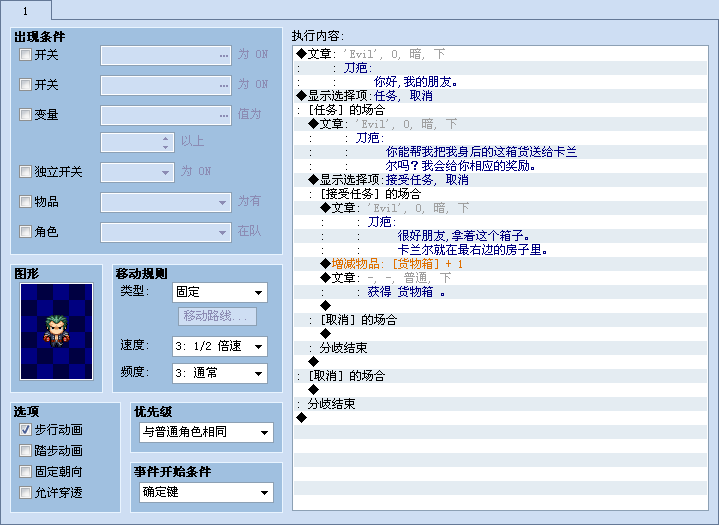Check the 允许穿透 option
The width and height of the screenshot is (719, 525).
tap(25, 492)
